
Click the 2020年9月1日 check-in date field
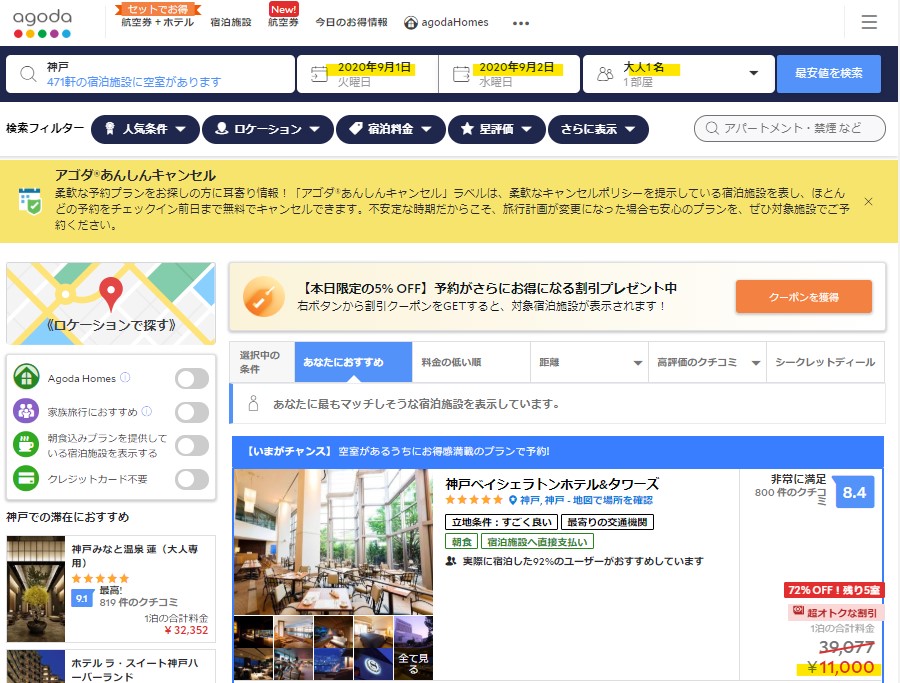click(367, 73)
